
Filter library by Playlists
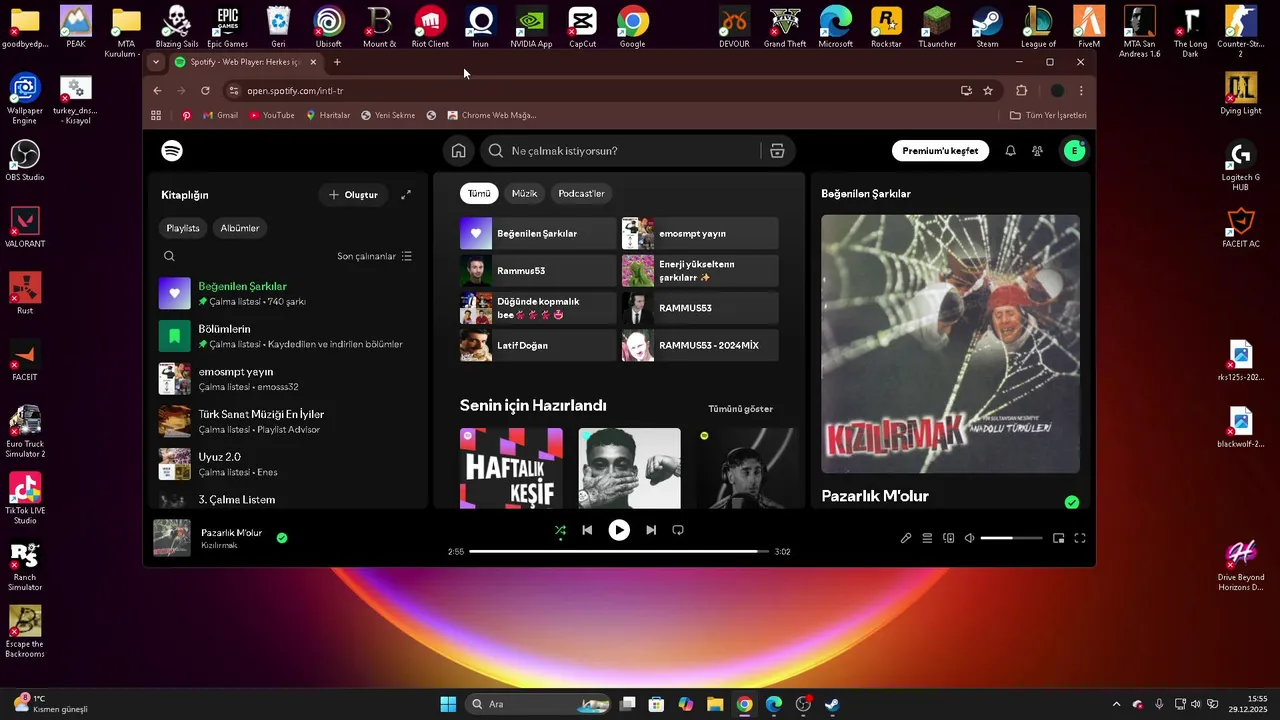[x=183, y=228]
